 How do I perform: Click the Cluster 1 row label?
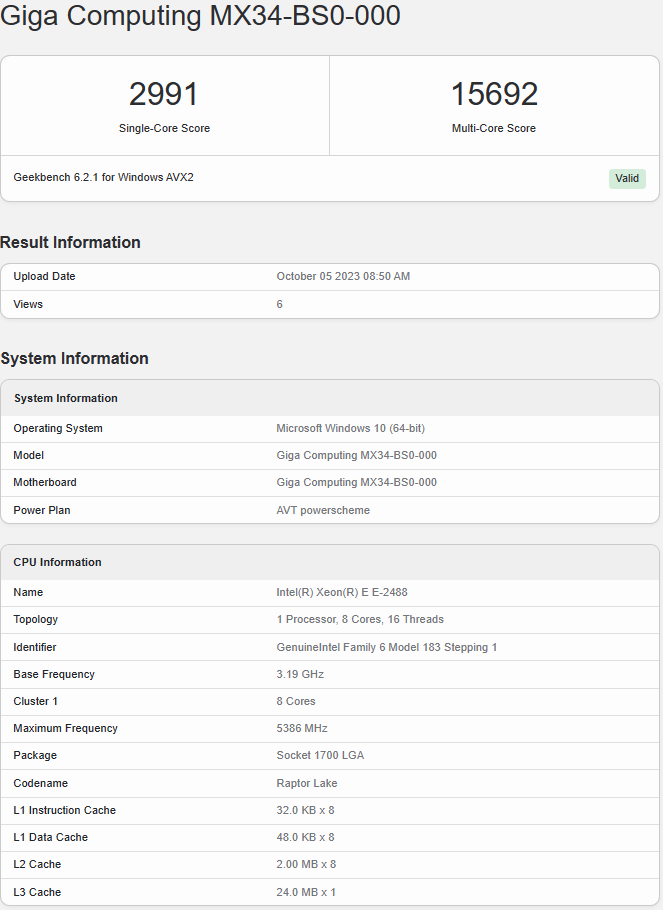click(x=35, y=701)
